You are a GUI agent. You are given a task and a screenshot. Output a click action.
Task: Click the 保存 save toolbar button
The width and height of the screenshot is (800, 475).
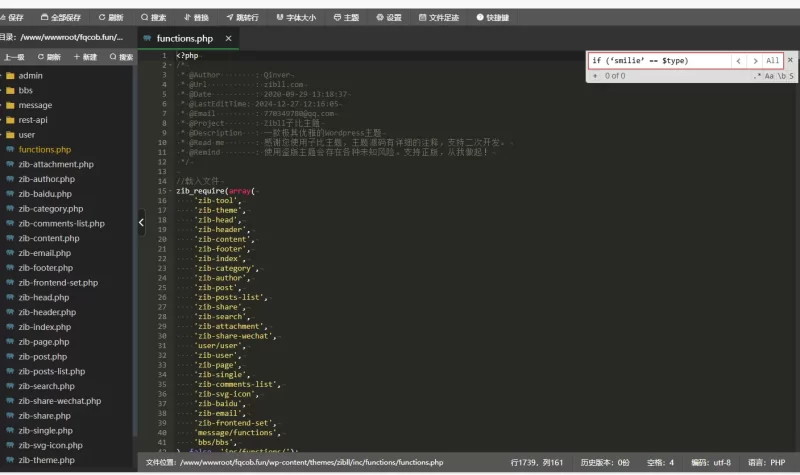[x=12, y=17]
